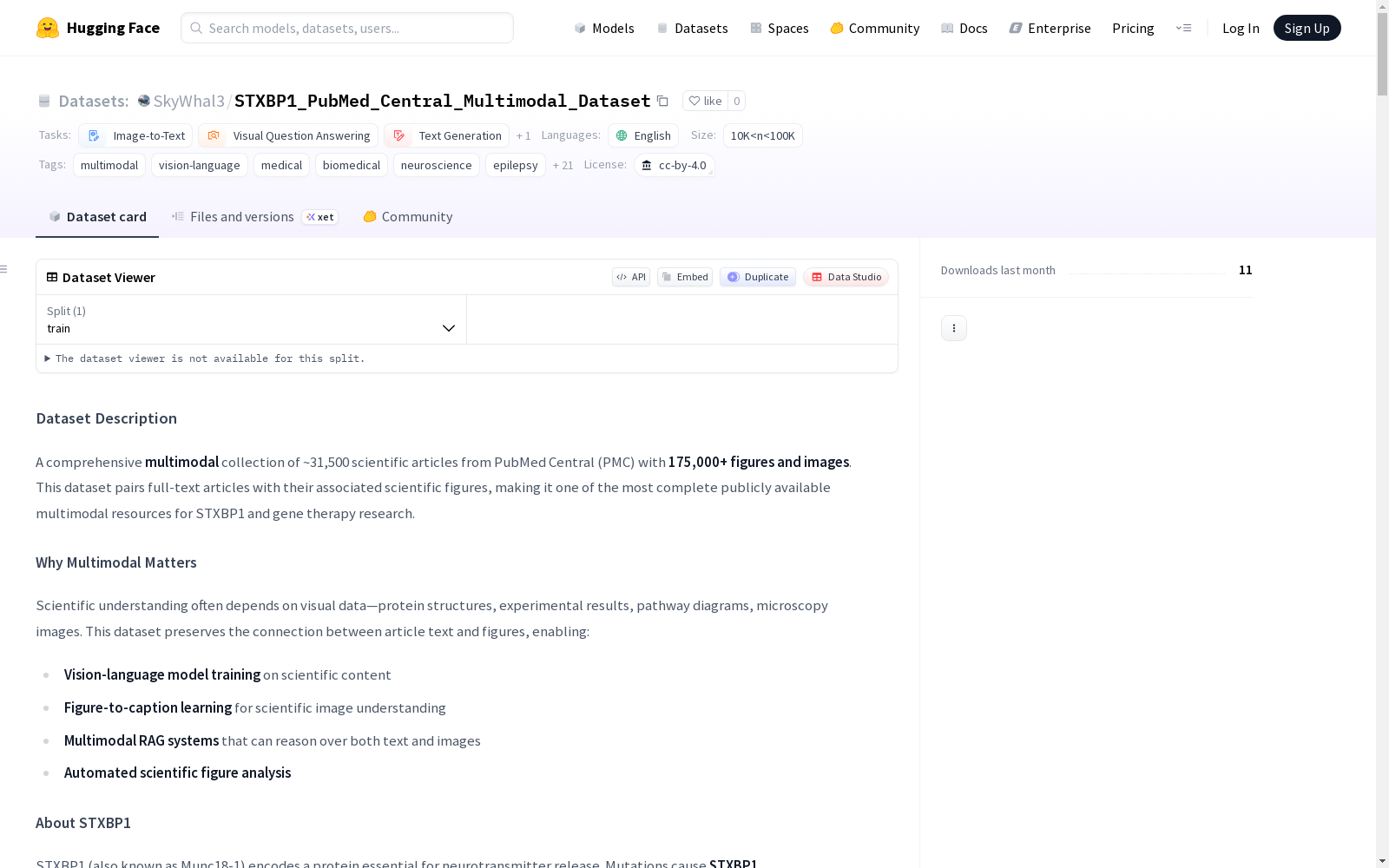Copy dataset name with the copy icon
This screenshot has height=868, width=1389.
[x=662, y=101]
